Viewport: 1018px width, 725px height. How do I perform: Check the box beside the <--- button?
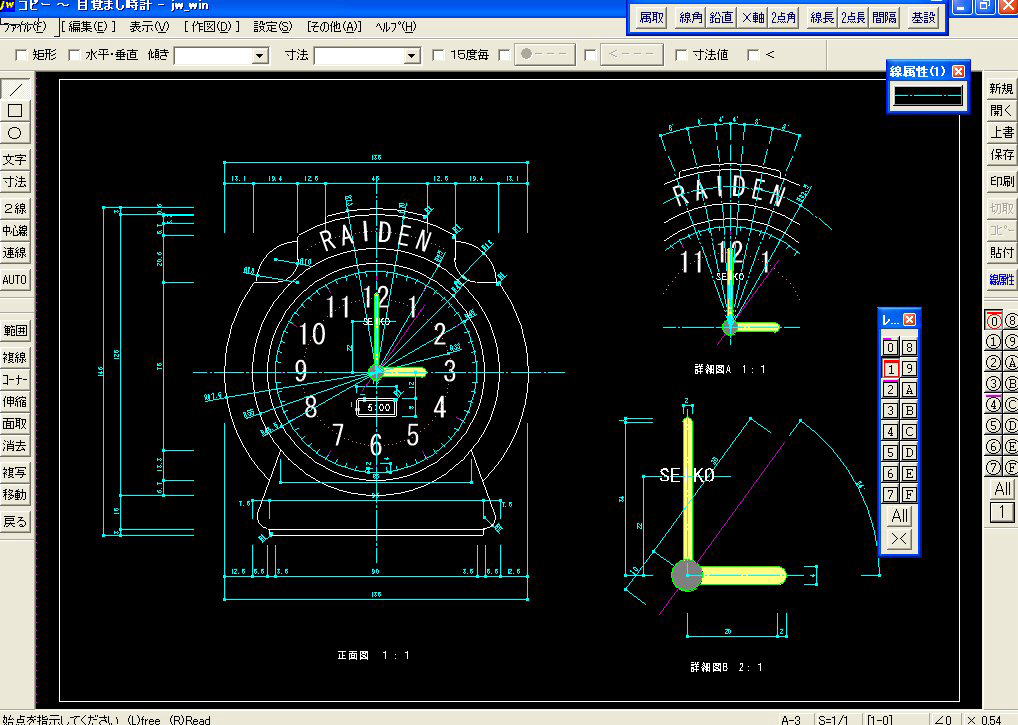click(590, 55)
